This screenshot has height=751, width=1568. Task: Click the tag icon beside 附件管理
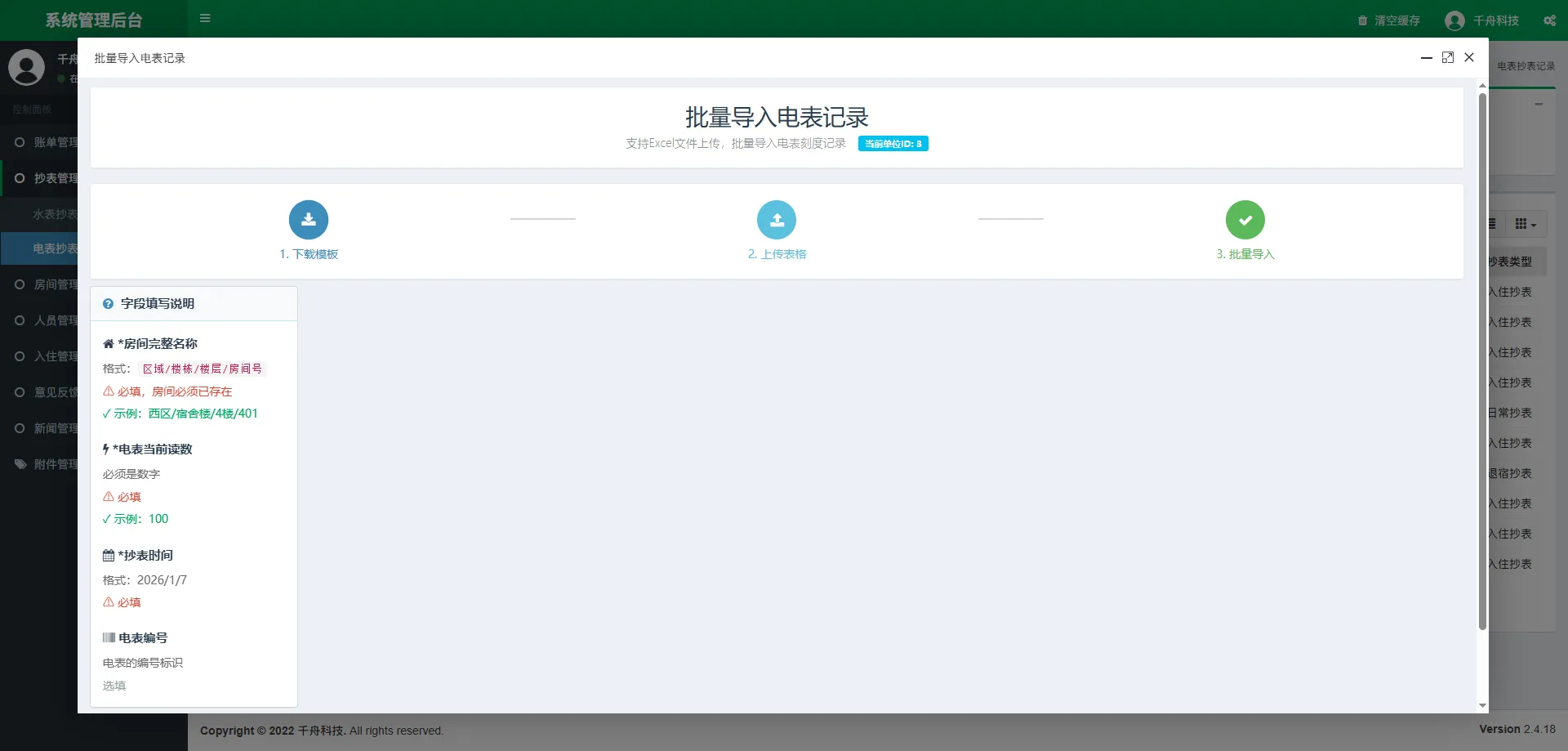pos(20,463)
